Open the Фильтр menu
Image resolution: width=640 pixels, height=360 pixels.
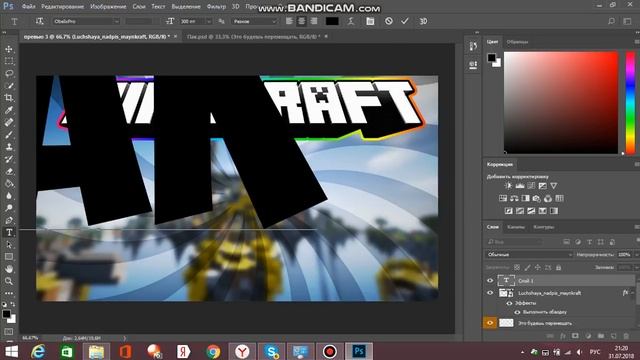tap(216, 7)
